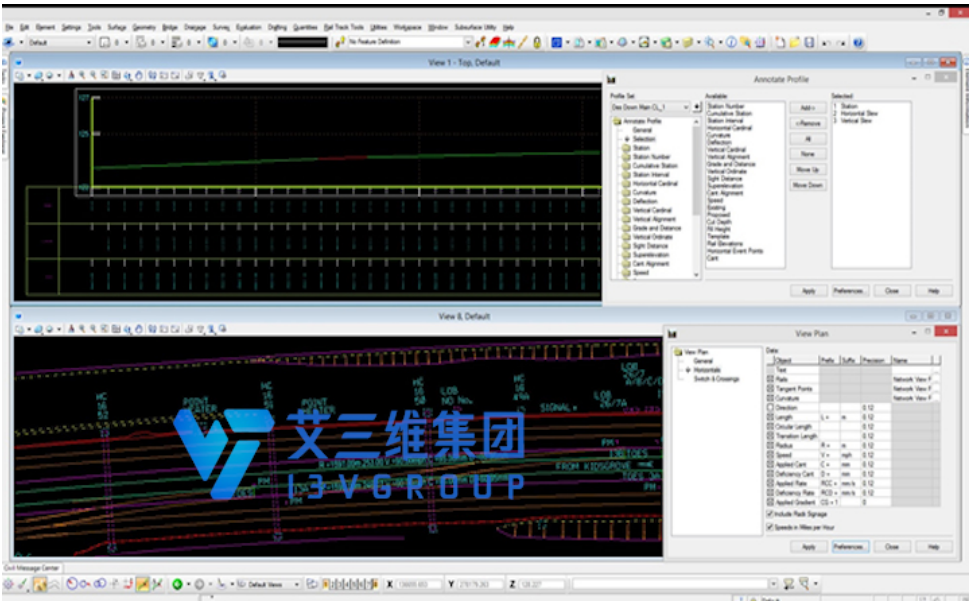Click the Pan hand icon in View 1 toolbar

(x=138, y=76)
